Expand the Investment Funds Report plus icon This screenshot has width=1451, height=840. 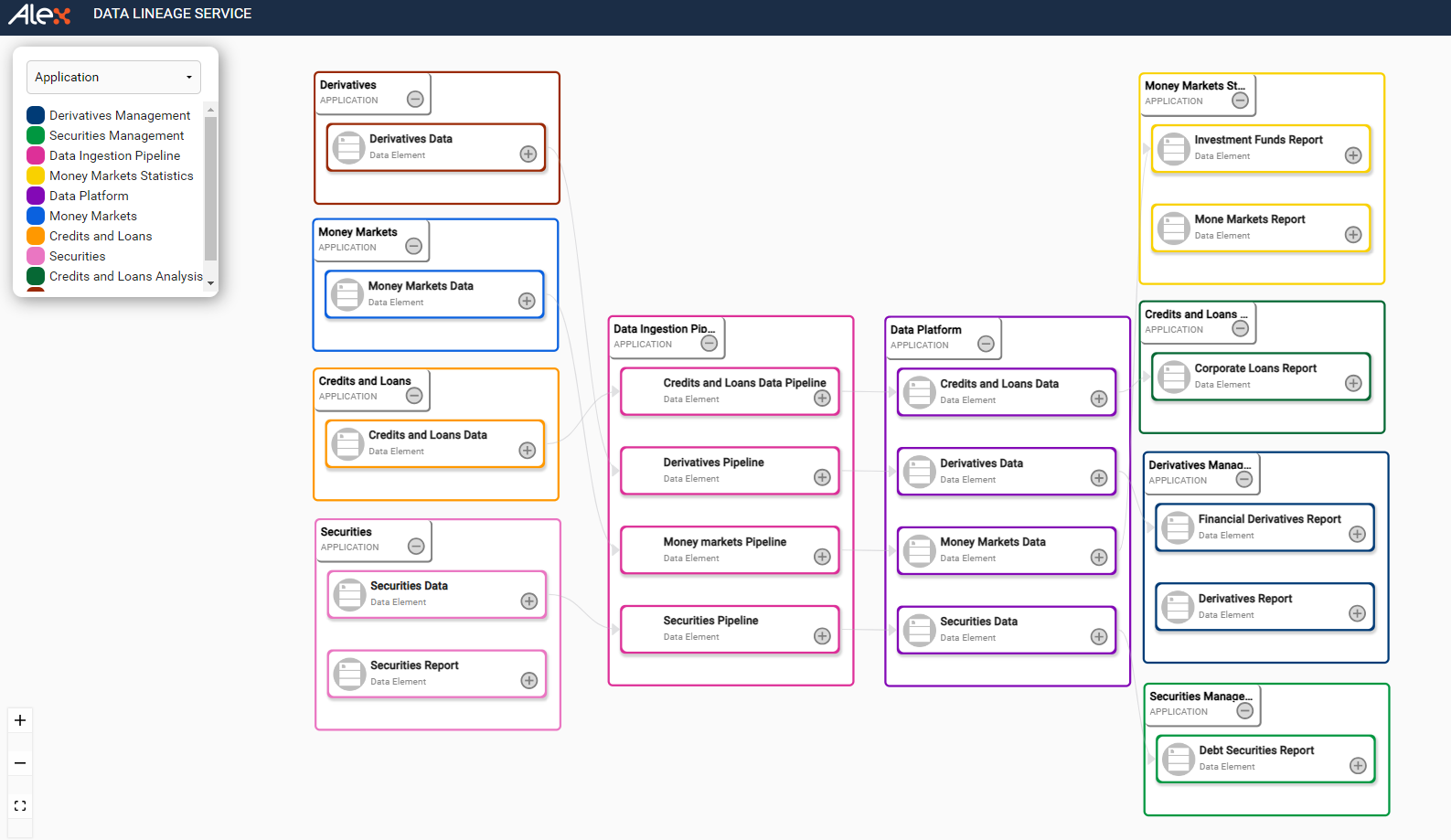[x=1354, y=155]
